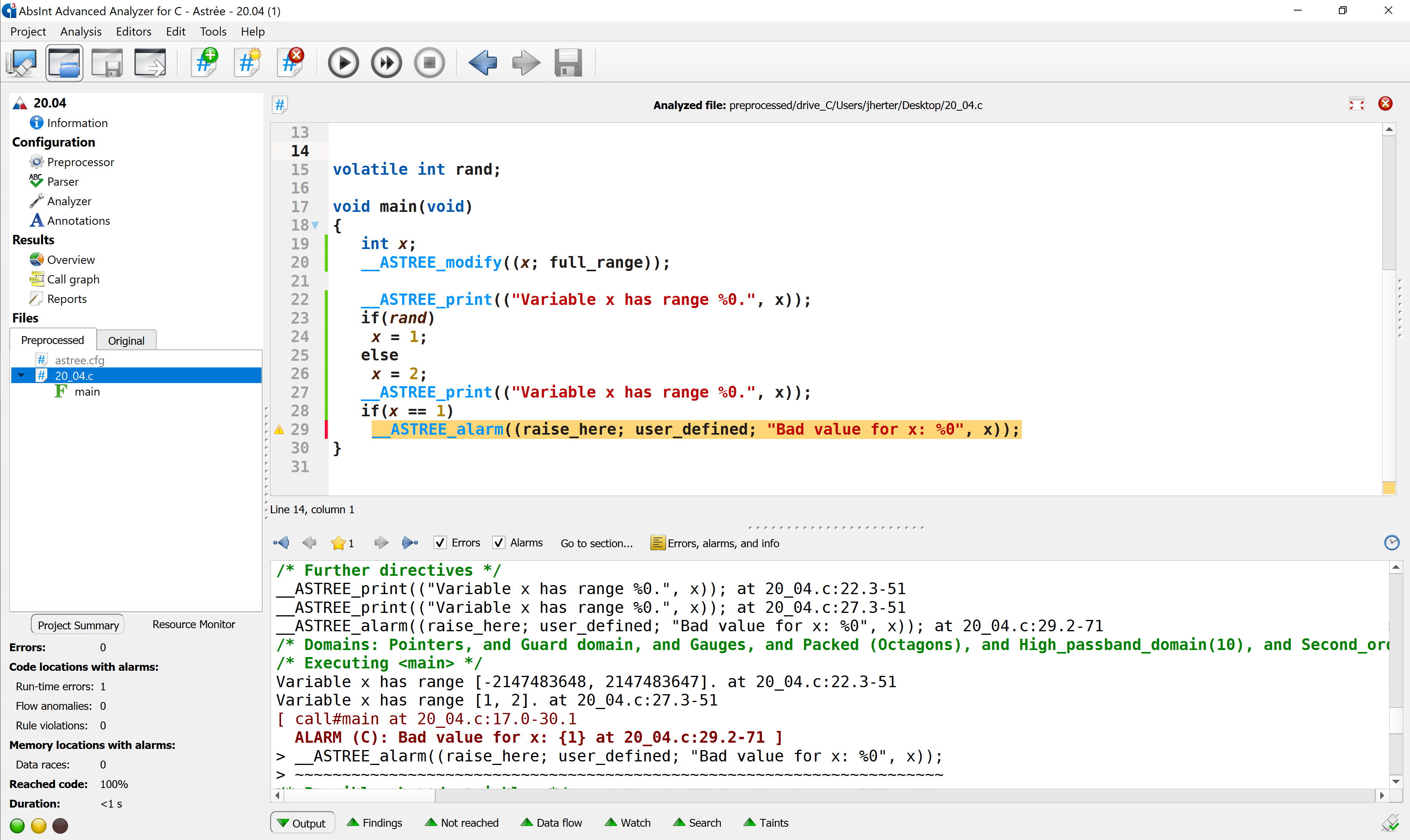Go to the previous finding arrow

coord(309,543)
